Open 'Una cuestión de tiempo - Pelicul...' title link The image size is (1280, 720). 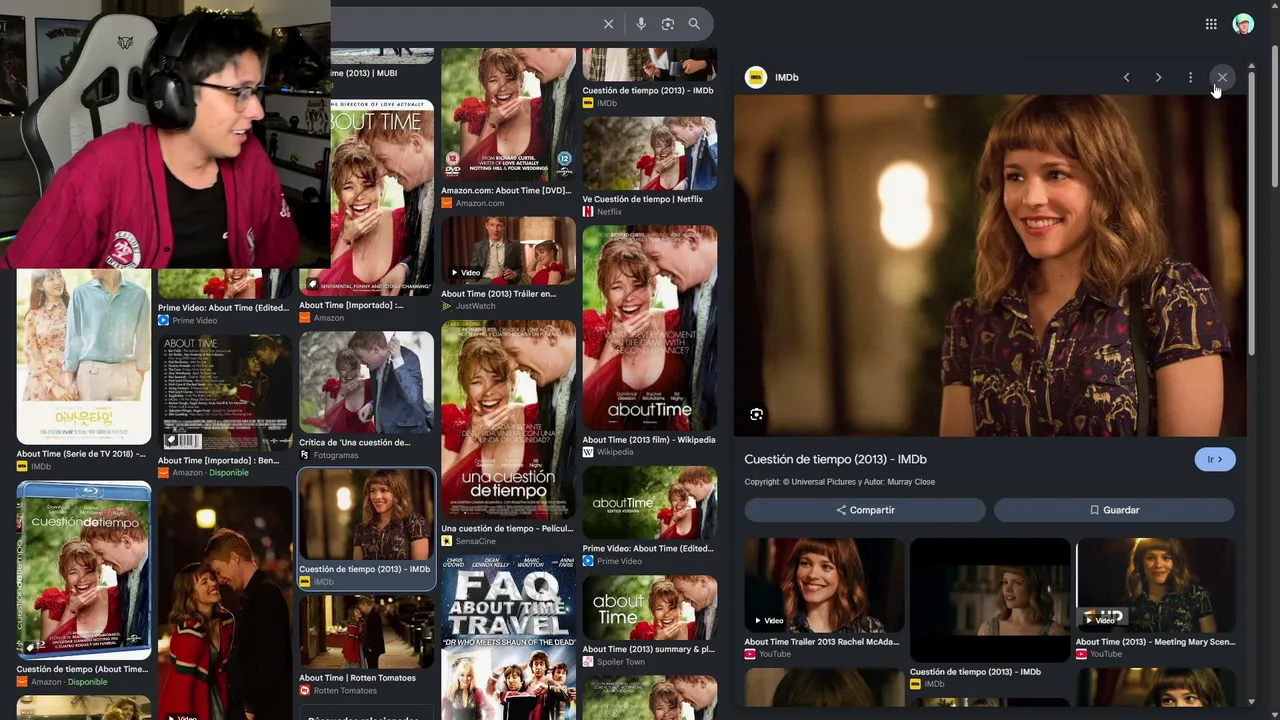(507, 529)
